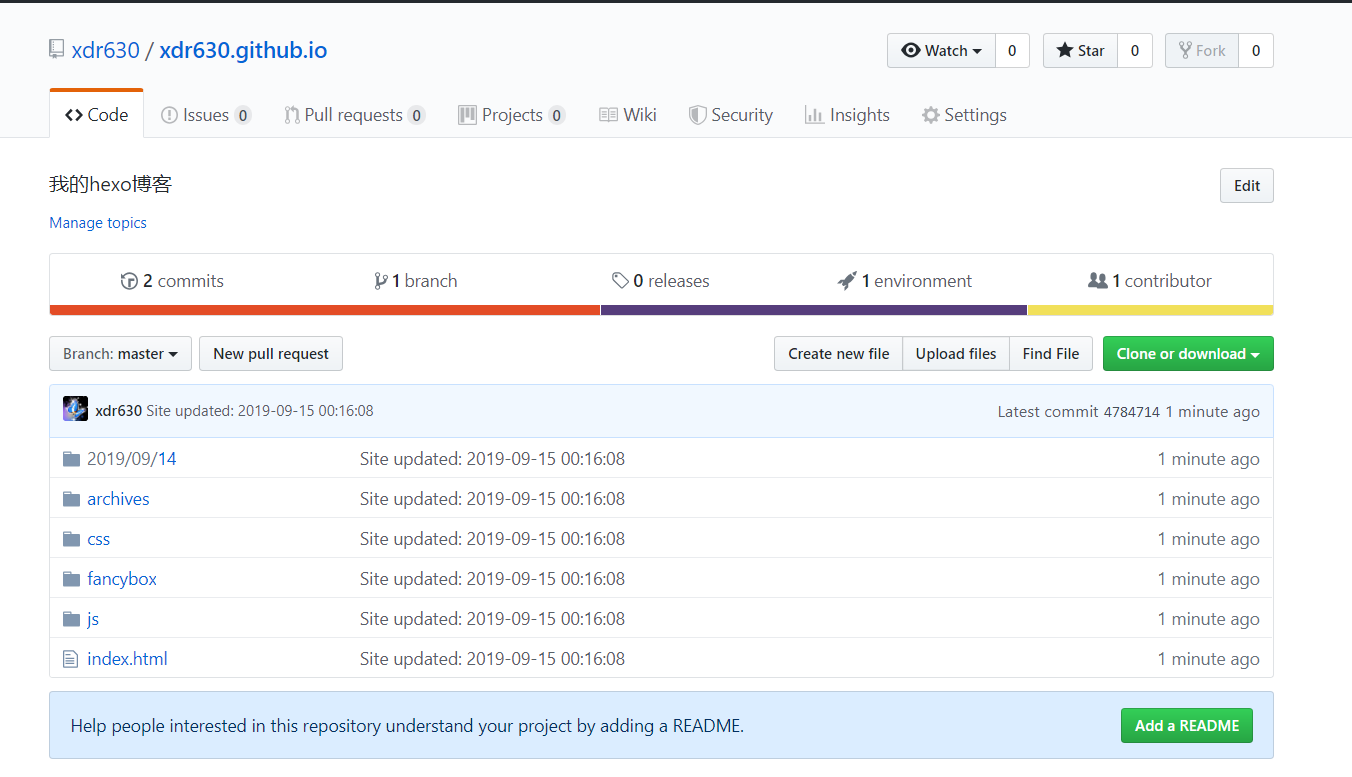Click the repository book icon beside xdr630
The width and height of the screenshot is (1352, 777).
coord(57,50)
